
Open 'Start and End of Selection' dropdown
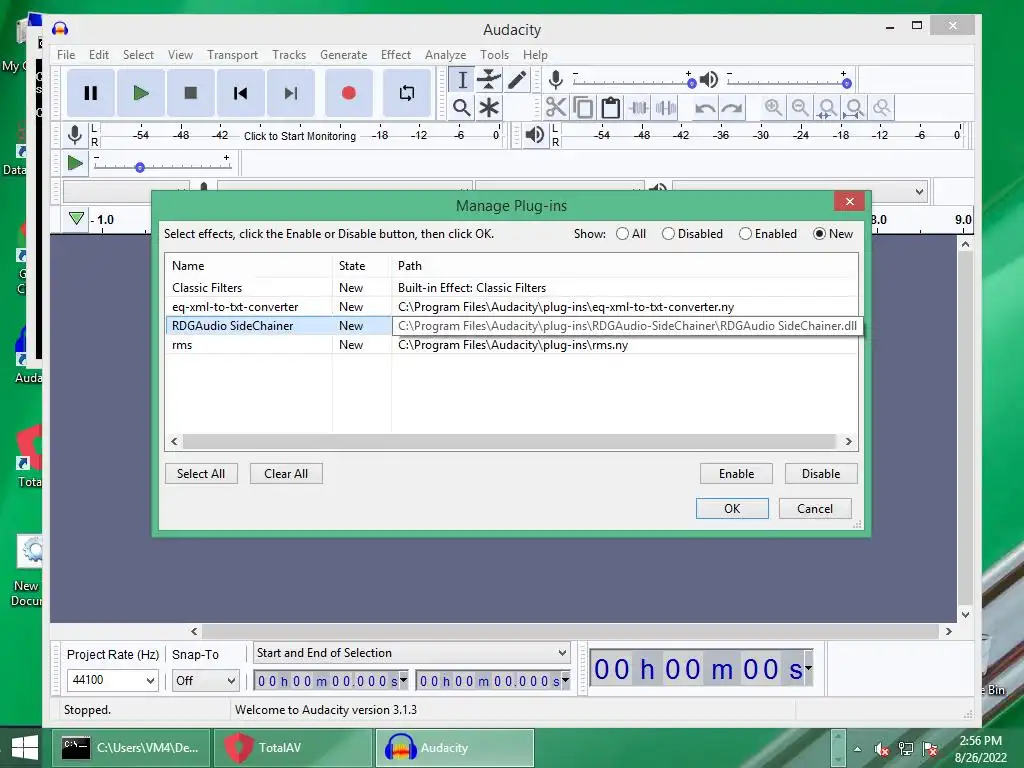click(x=411, y=653)
